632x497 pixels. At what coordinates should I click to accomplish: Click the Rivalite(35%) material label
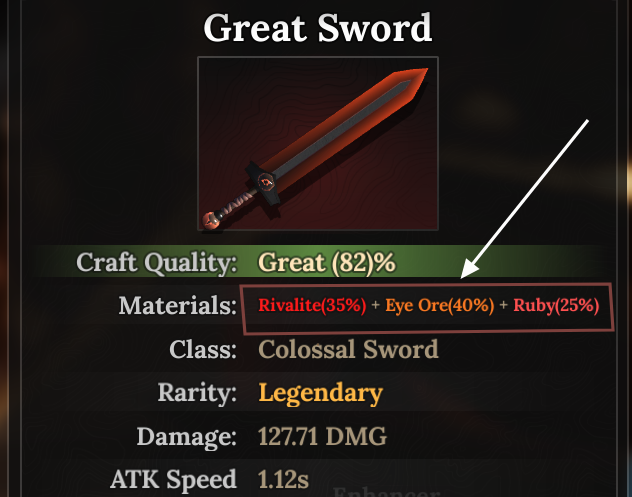click(x=312, y=305)
